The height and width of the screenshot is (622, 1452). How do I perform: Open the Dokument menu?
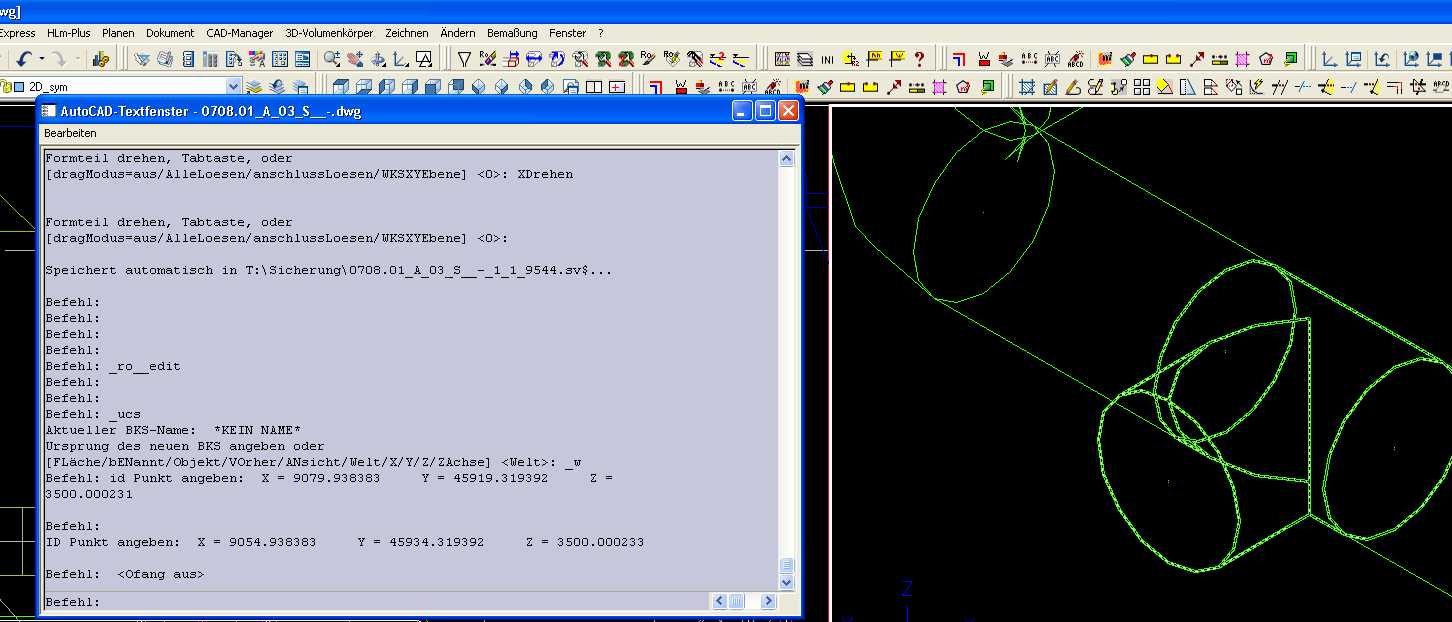pyautogui.click(x=170, y=33)
